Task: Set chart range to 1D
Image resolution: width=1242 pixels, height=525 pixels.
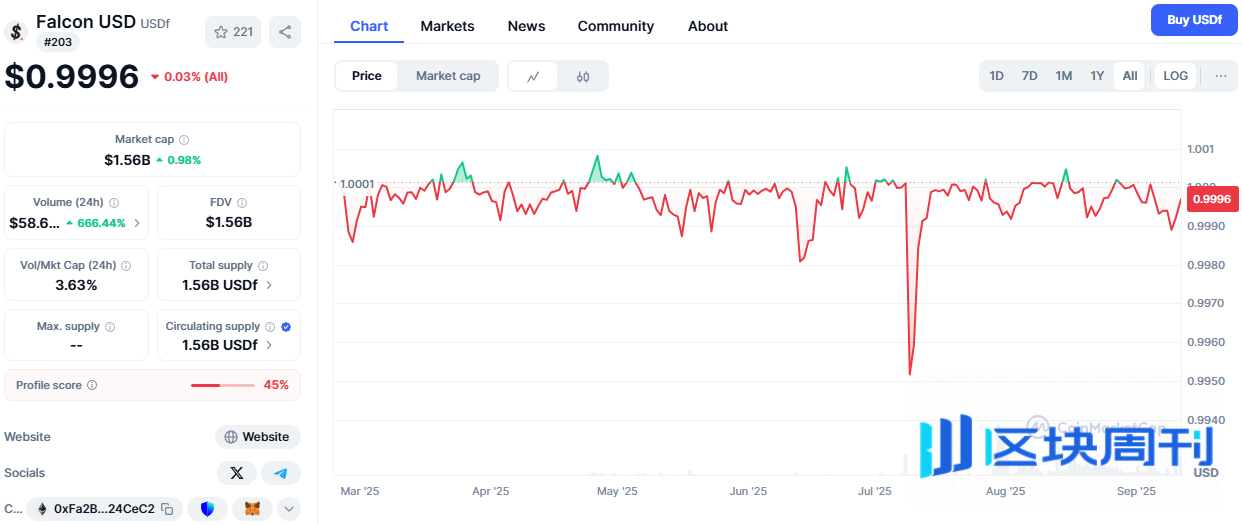Action: 997,76
